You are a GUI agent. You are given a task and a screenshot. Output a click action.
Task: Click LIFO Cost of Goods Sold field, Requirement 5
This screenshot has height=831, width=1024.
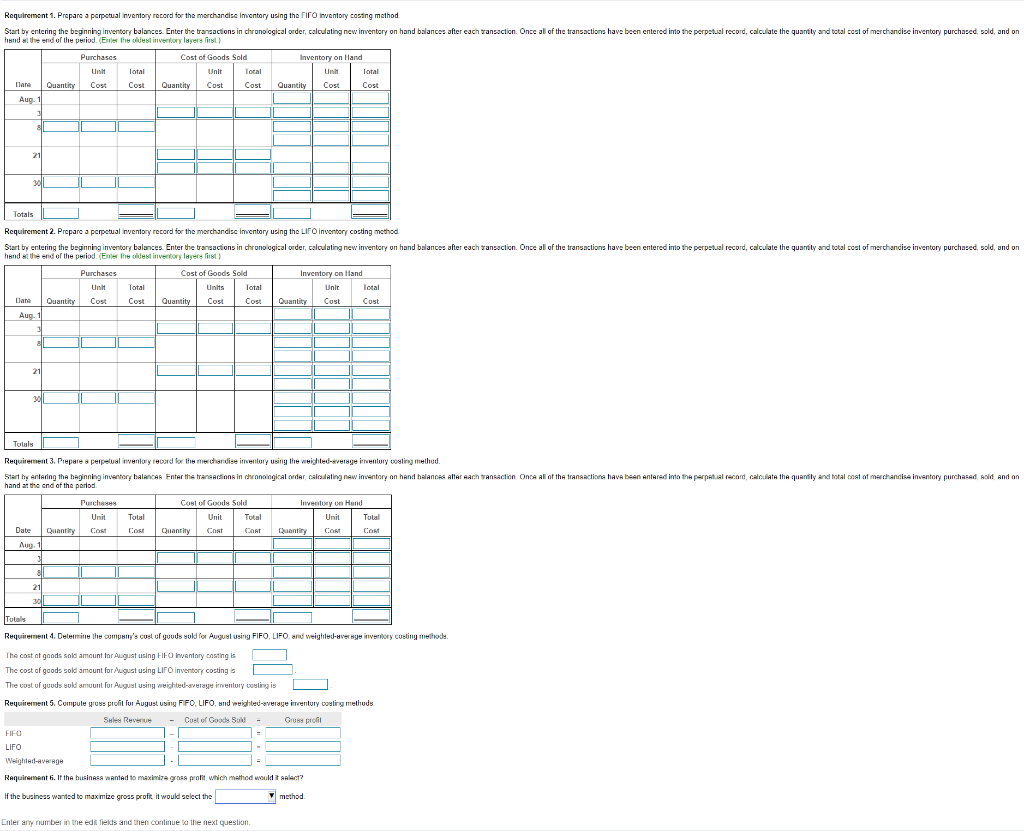(x=215, y=747)
